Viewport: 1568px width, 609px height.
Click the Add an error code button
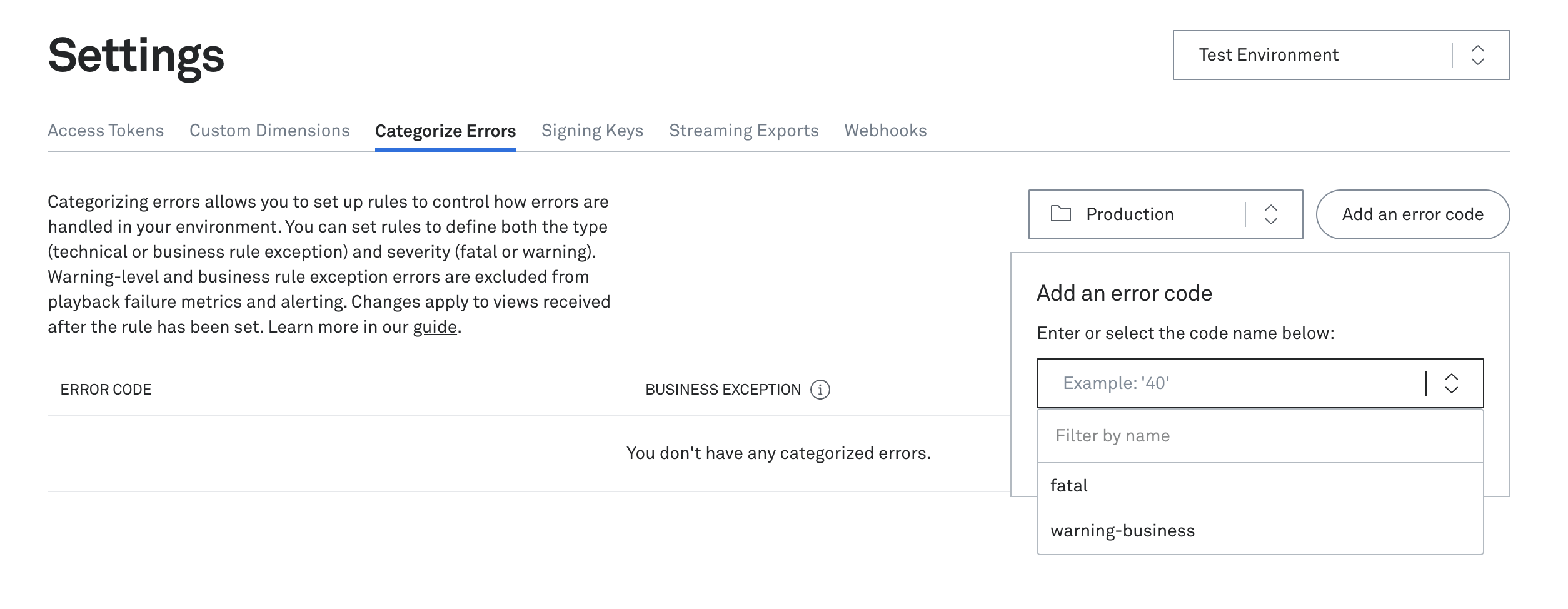point(1413,214)
